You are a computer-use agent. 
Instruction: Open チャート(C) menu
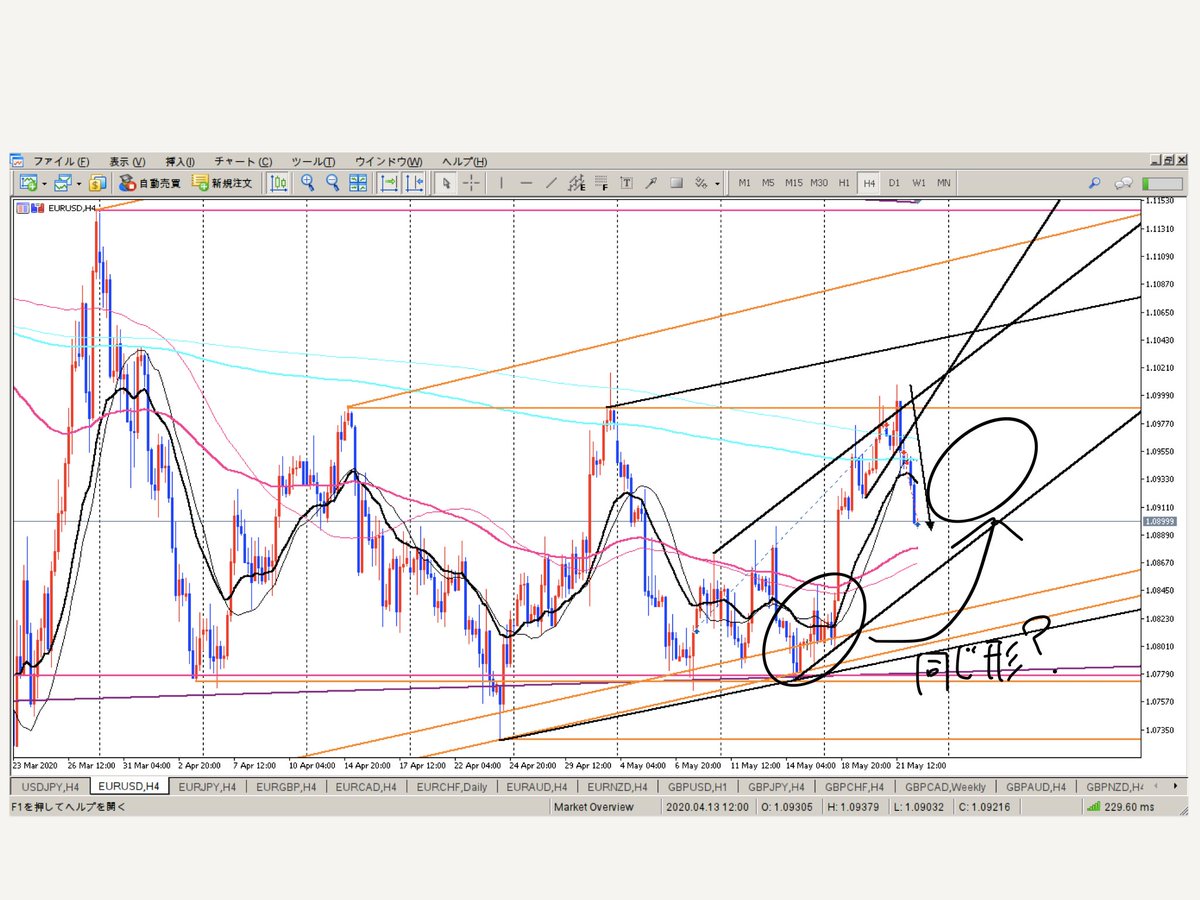pyautogui.click(x=243, y=162)
